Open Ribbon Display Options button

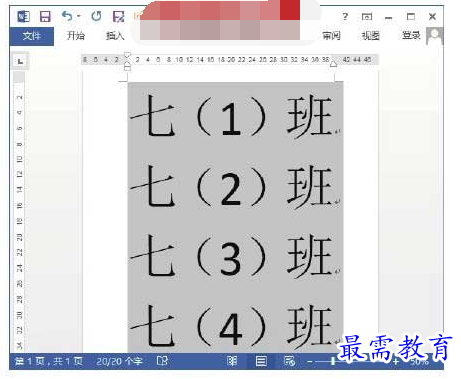click(x=367, y=16)
